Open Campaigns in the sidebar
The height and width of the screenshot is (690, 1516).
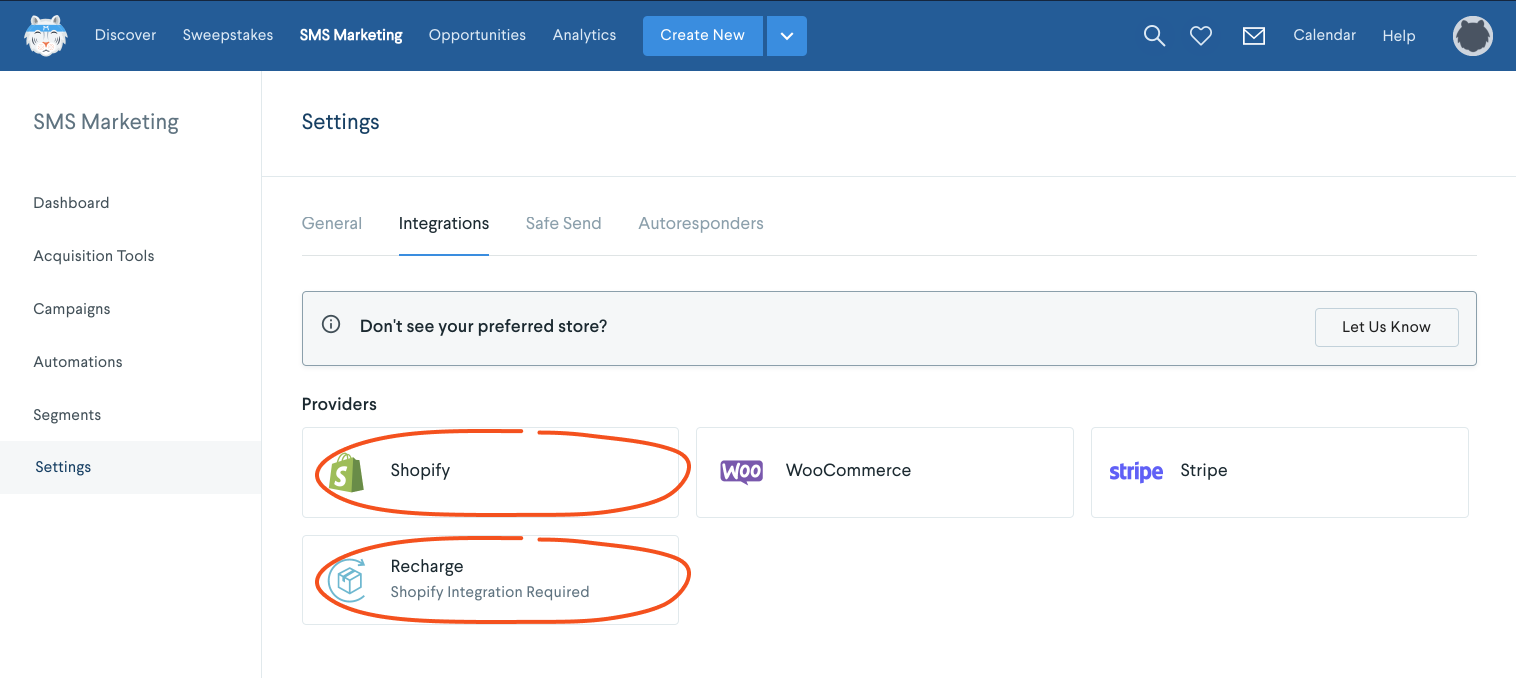click(x=72, y=309)
